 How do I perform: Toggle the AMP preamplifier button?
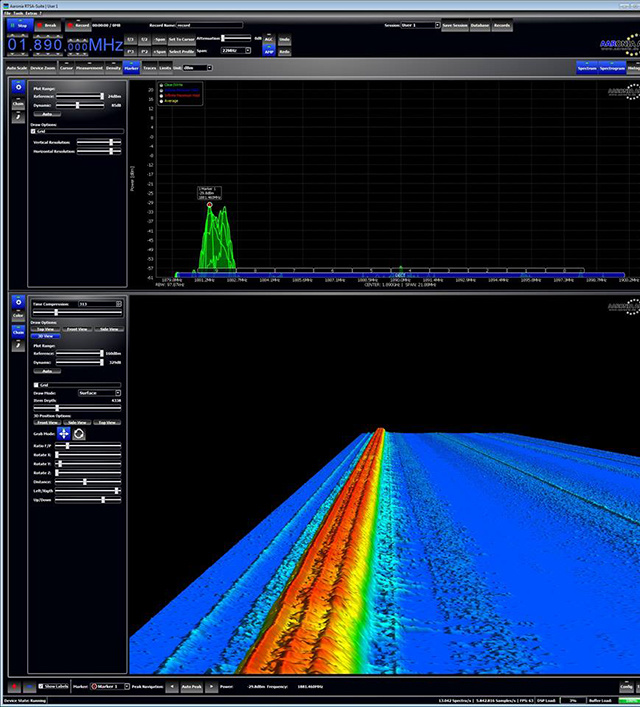click(x=269, y=51)
